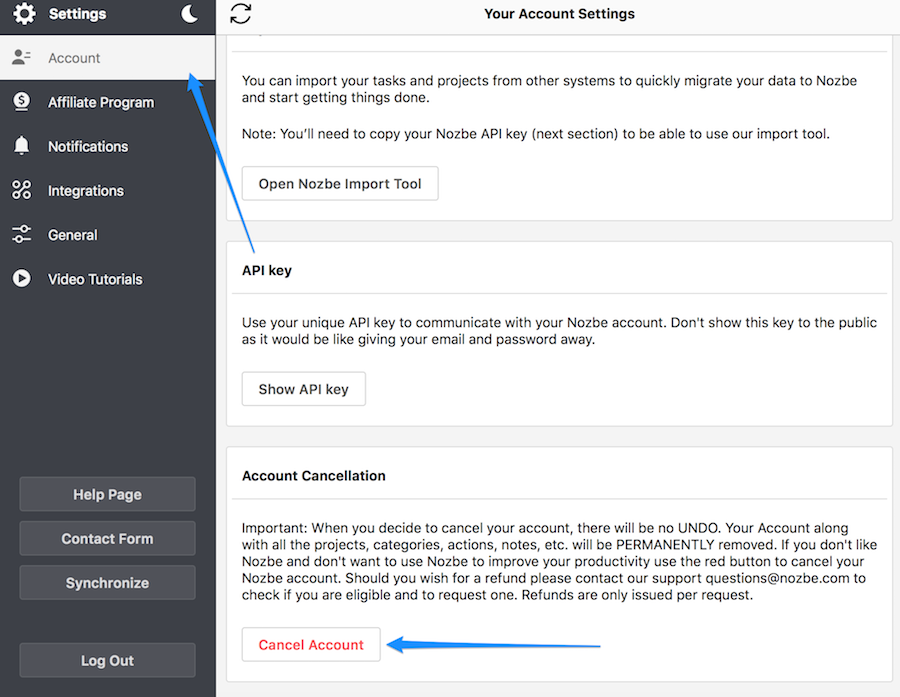
Task: Click the Video Tutorials play icon
Action: pos(21,278)
